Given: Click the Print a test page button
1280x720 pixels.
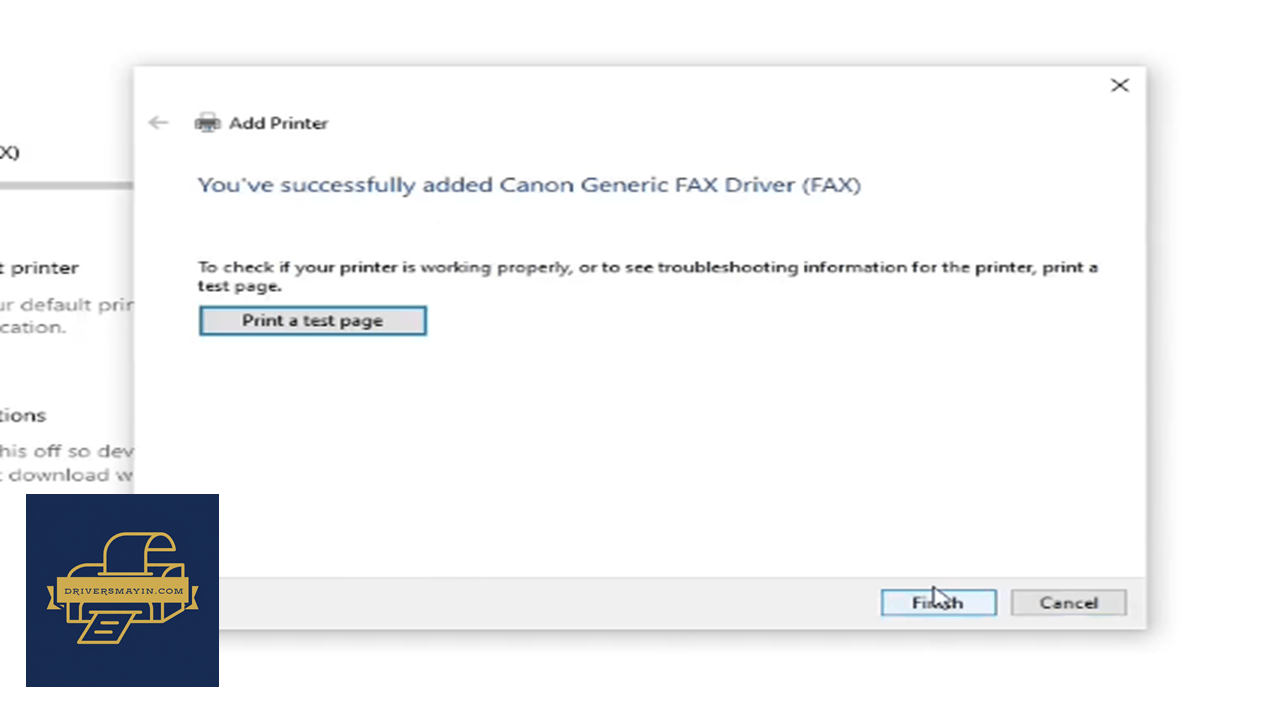Looking at the screenshot, I should click(x=313, y=321).
